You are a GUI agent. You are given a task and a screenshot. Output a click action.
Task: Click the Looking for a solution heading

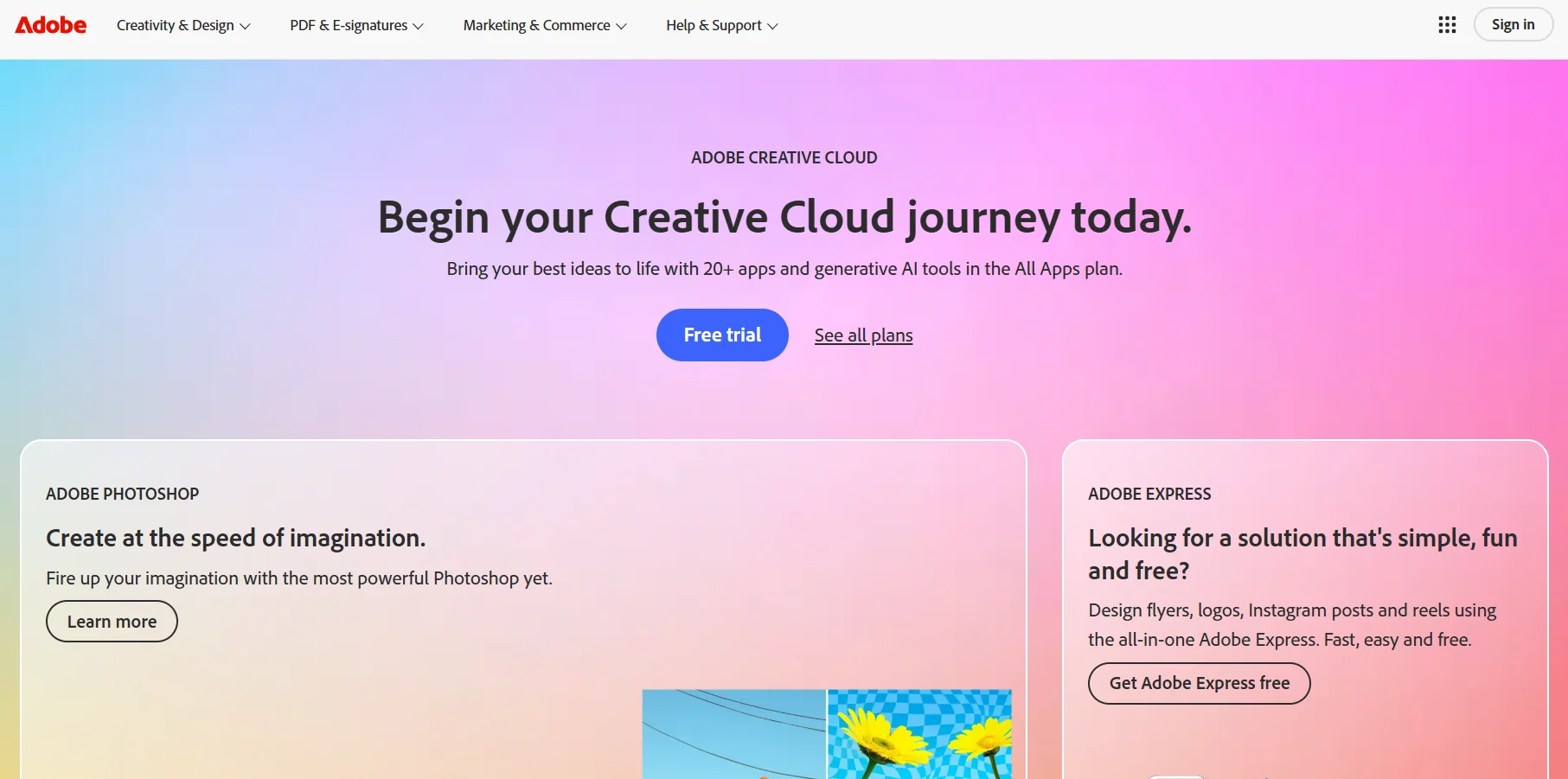[x=1302, y=554]
